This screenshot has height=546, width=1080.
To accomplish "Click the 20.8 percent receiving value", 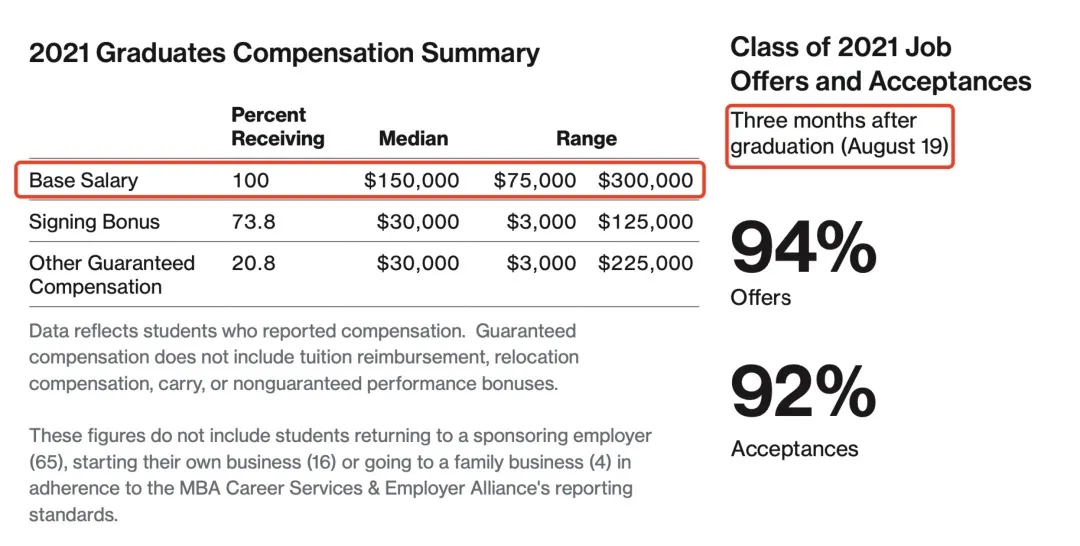I will tap(253, 263).
